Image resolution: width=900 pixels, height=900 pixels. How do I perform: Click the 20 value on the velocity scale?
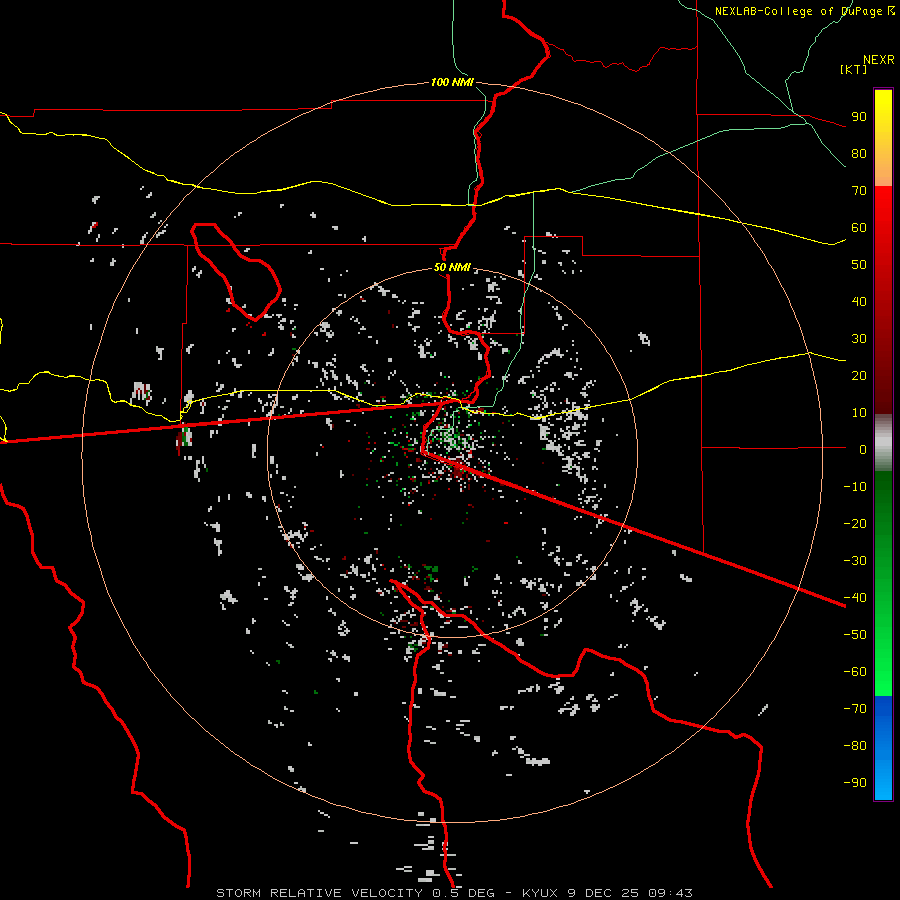click(859, 375)
